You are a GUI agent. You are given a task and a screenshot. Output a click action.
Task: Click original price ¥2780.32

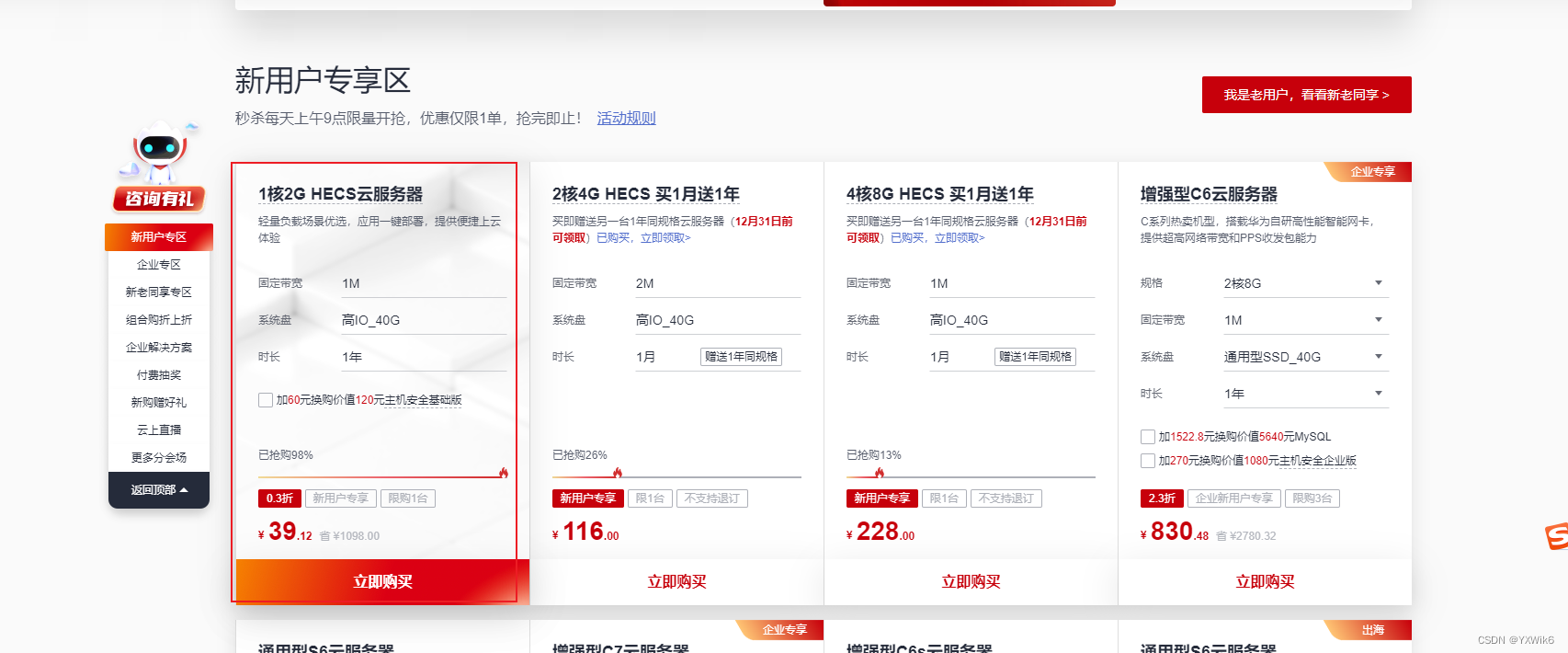tap(1246, 536)
